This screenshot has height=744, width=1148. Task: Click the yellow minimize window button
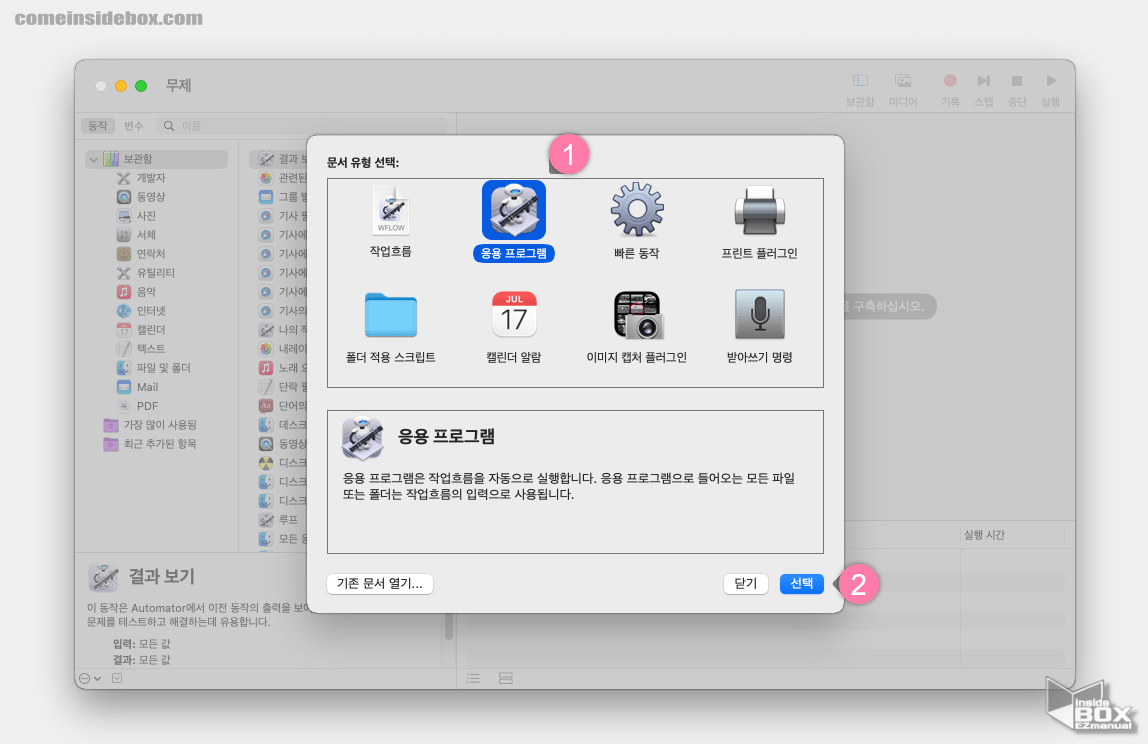click(x=121, y=86)
